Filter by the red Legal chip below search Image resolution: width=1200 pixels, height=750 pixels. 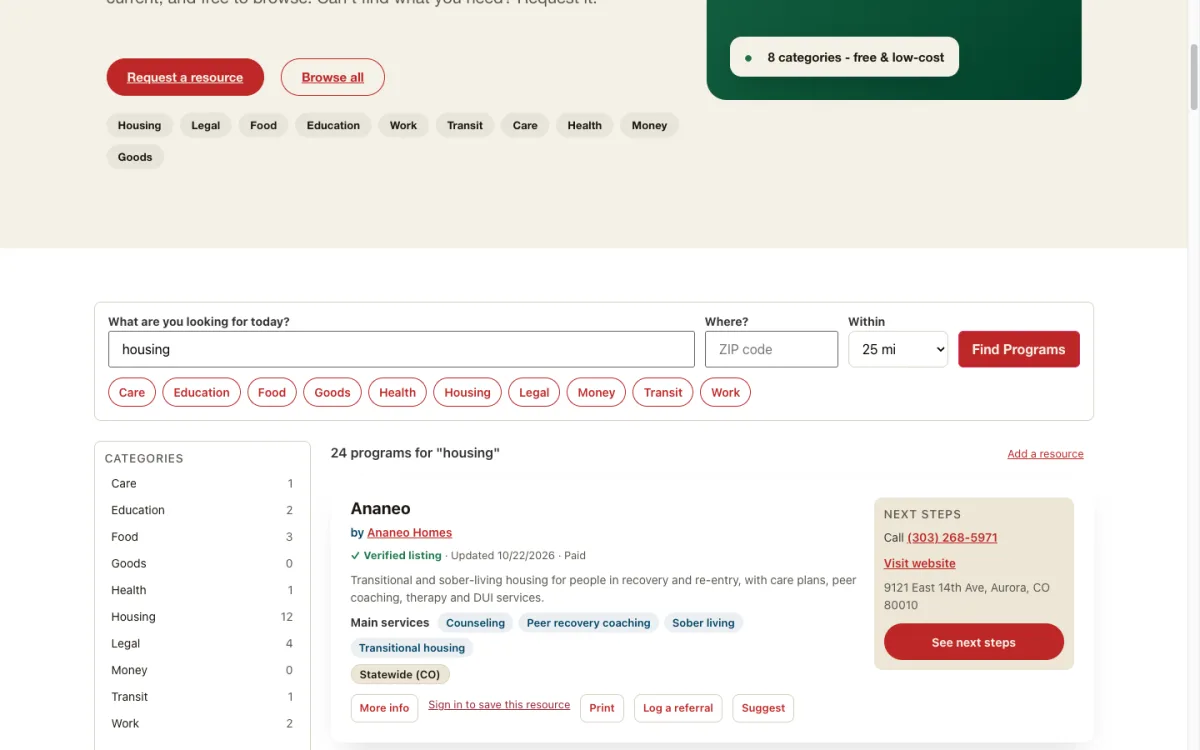pos(534,392)
